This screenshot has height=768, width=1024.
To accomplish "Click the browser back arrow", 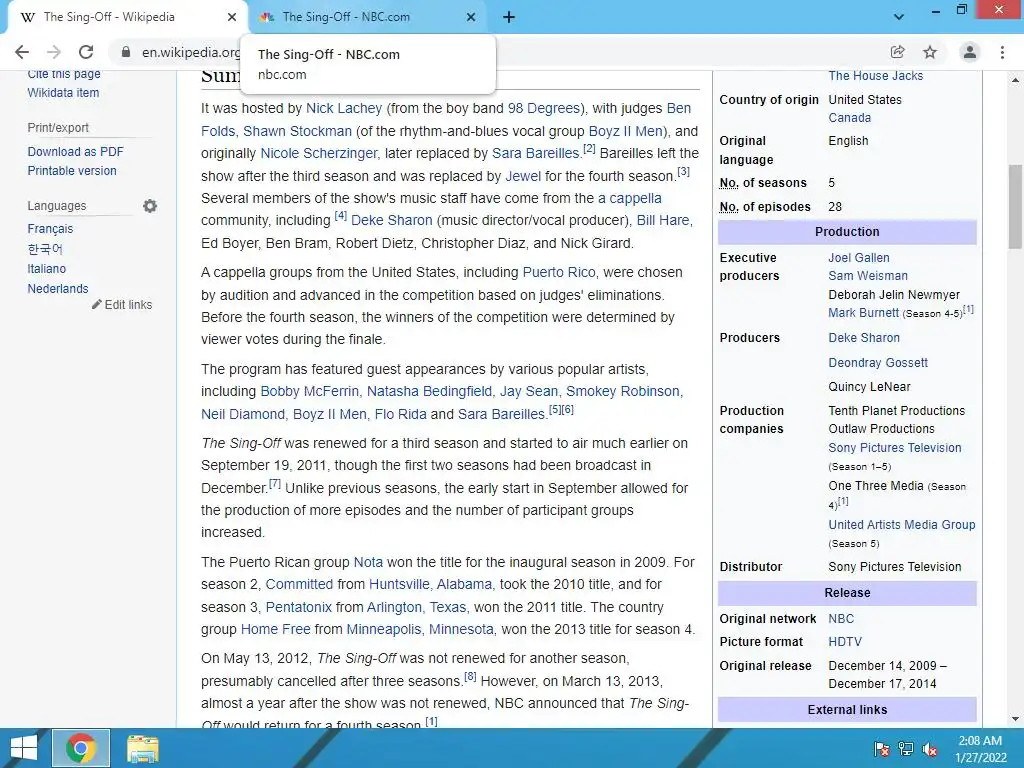I will pyautogui.click(x=22, y=52).
